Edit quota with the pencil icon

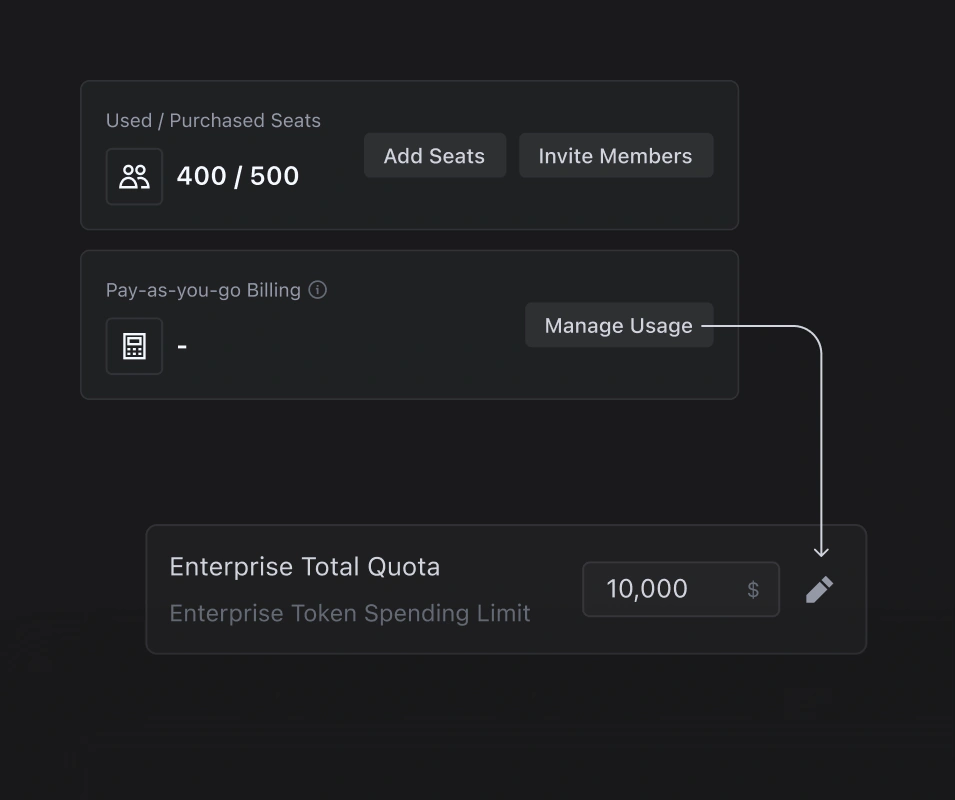pyautogui.click(x=819, y=589)
